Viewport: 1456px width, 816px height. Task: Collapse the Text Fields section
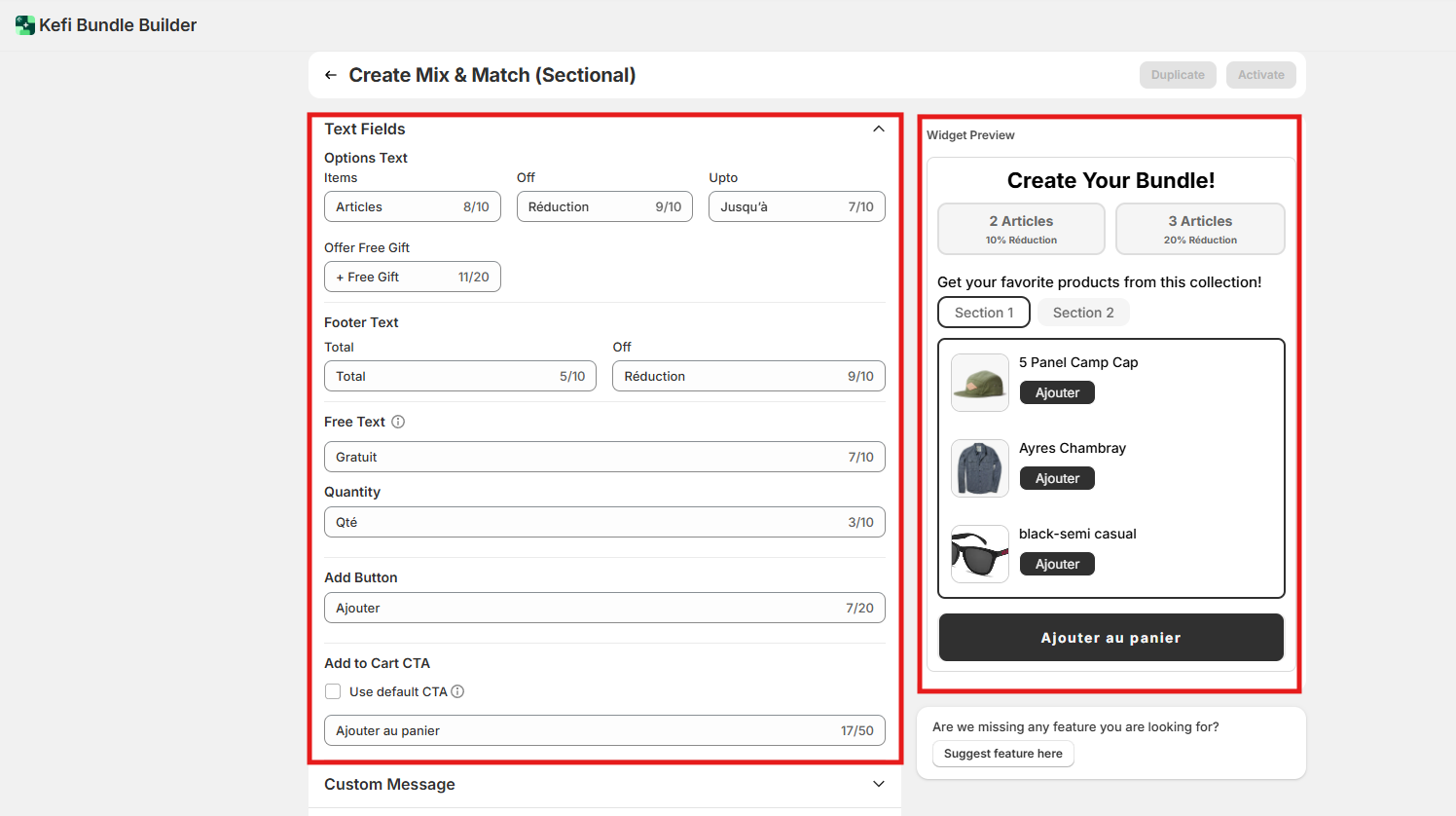coord(879,129)
